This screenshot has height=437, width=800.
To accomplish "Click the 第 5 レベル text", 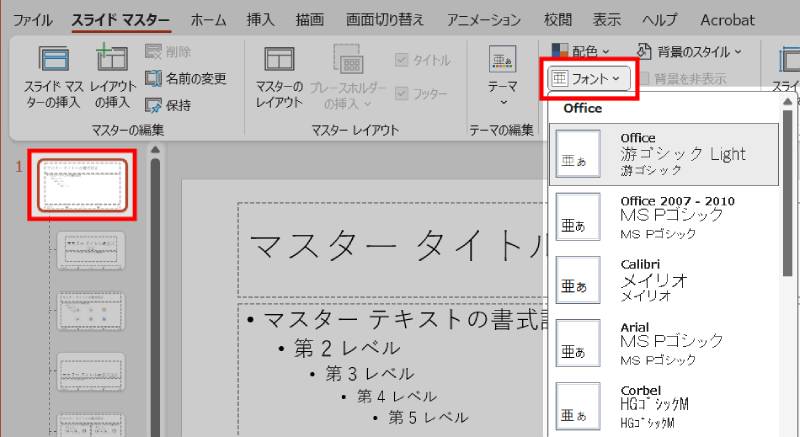I will pos(428,418).
